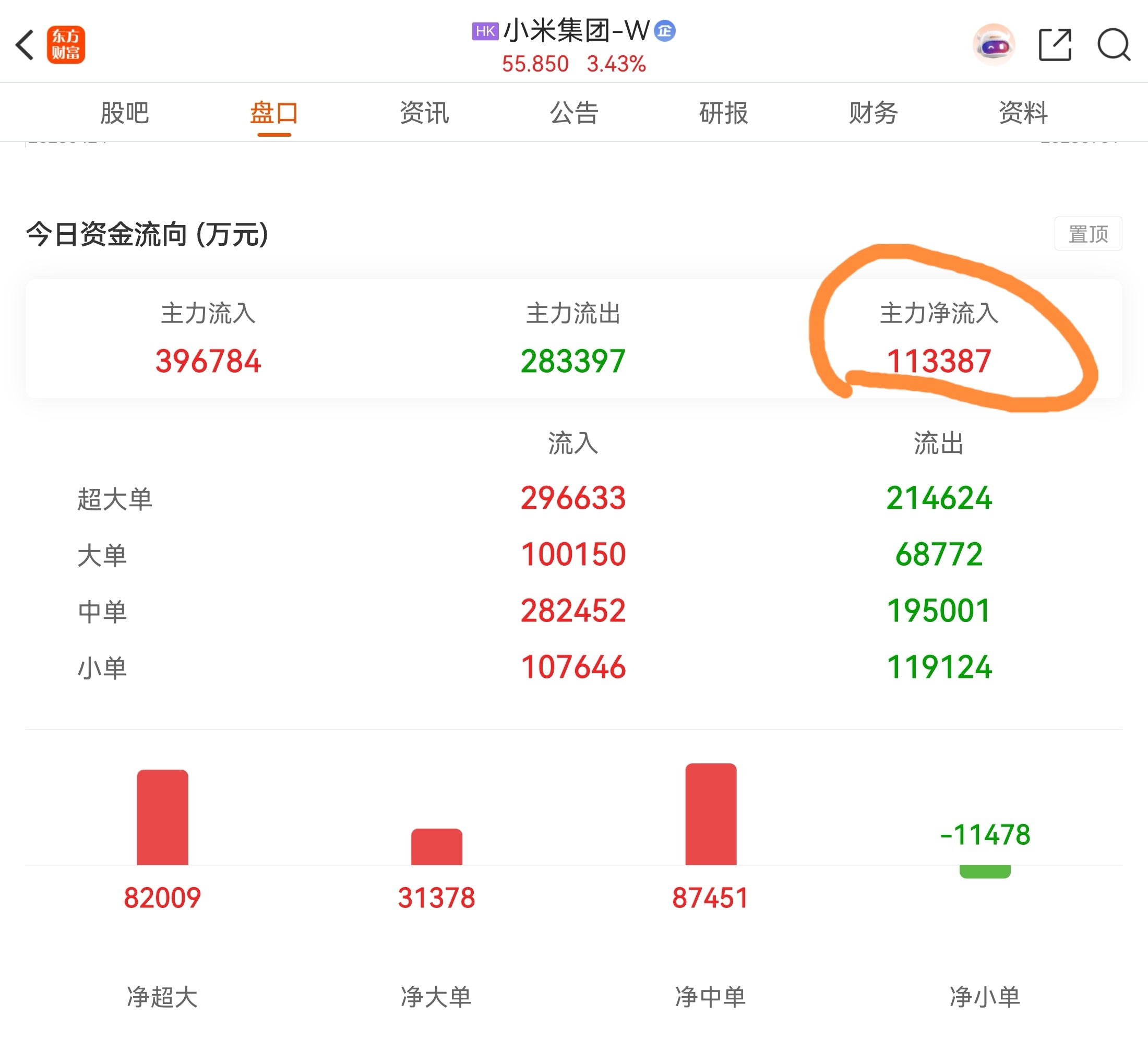Tap the net value 31378
Screen dimensions: 1148x1052
(x=437, y=898)
